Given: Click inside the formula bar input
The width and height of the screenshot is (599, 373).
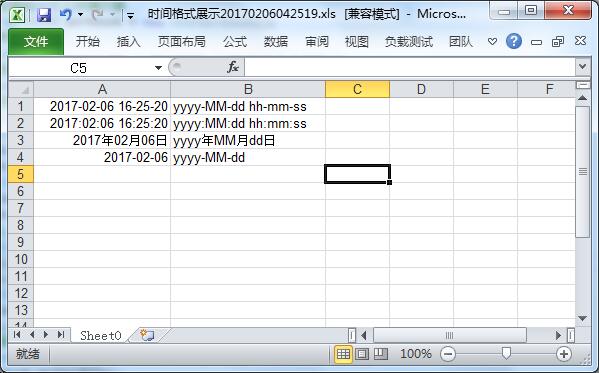Looking at the screenshot, I should tap(410, 68).
